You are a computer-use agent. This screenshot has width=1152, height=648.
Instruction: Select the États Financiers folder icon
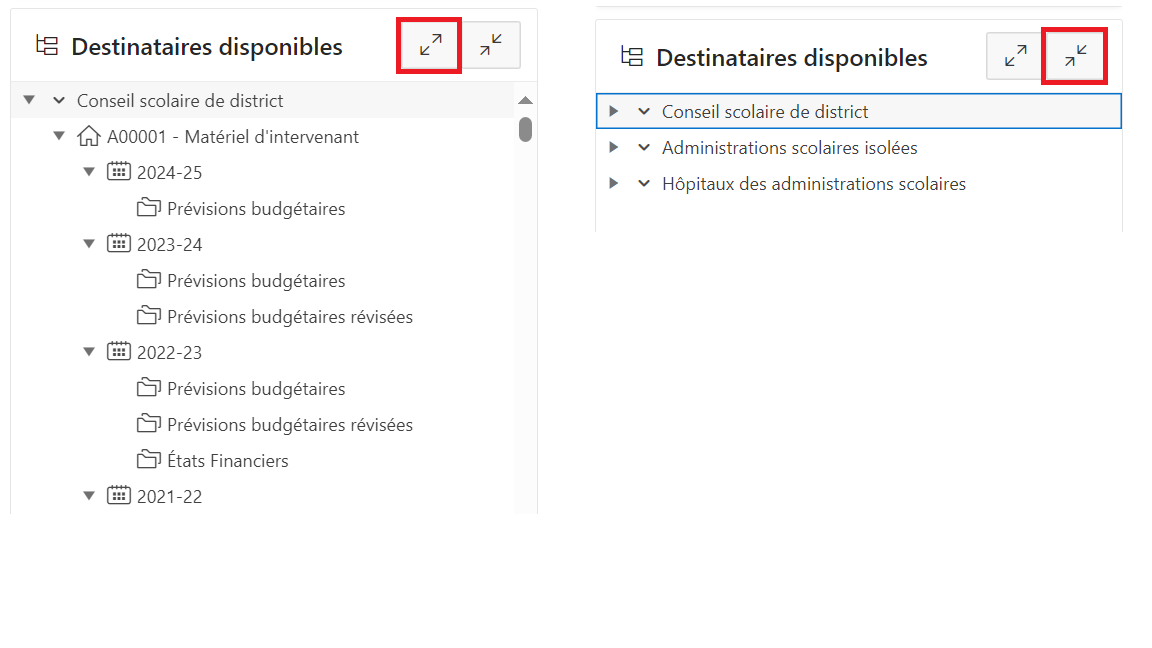(x=149, y=460)
